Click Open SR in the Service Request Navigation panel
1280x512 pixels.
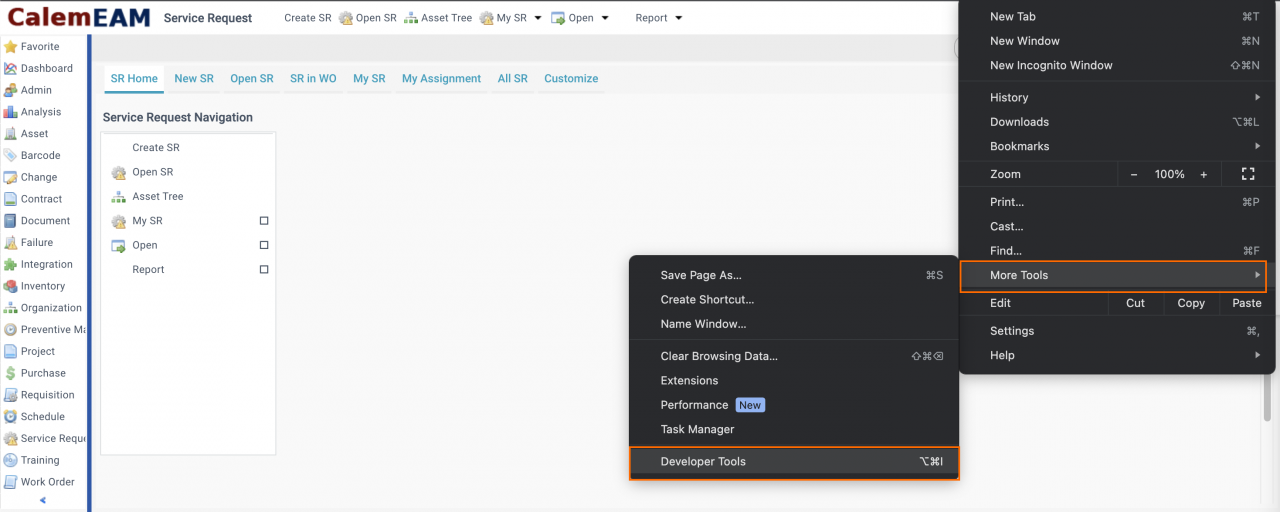point(152,172)
